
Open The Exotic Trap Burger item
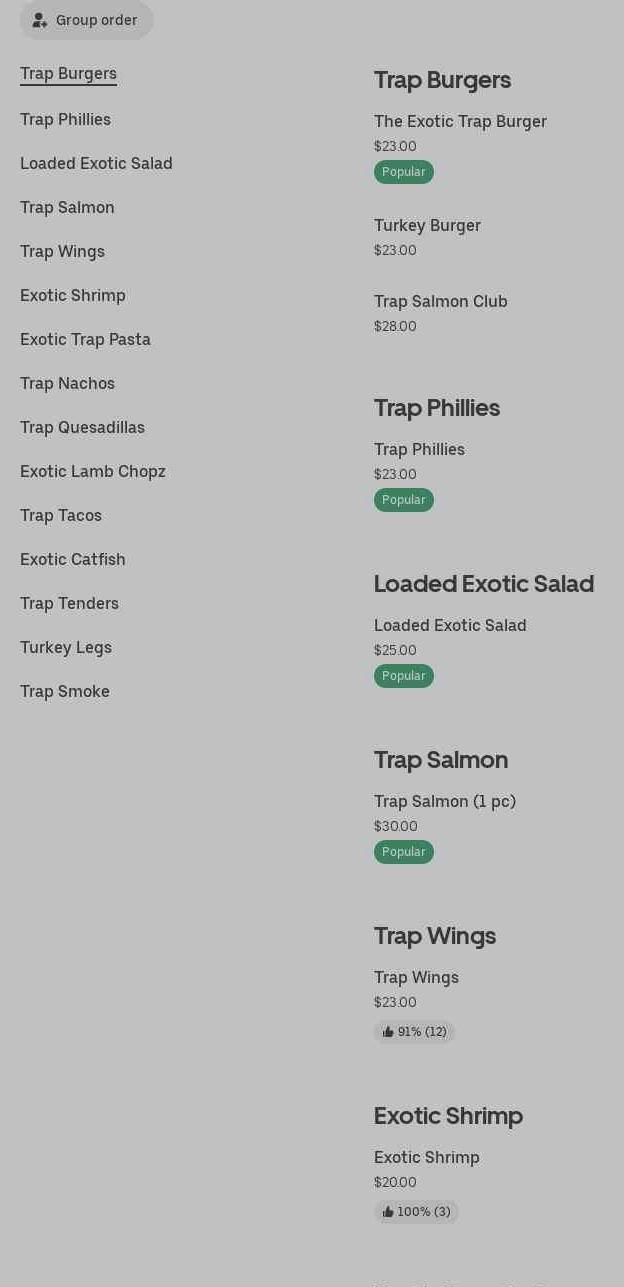pos(460,122)
